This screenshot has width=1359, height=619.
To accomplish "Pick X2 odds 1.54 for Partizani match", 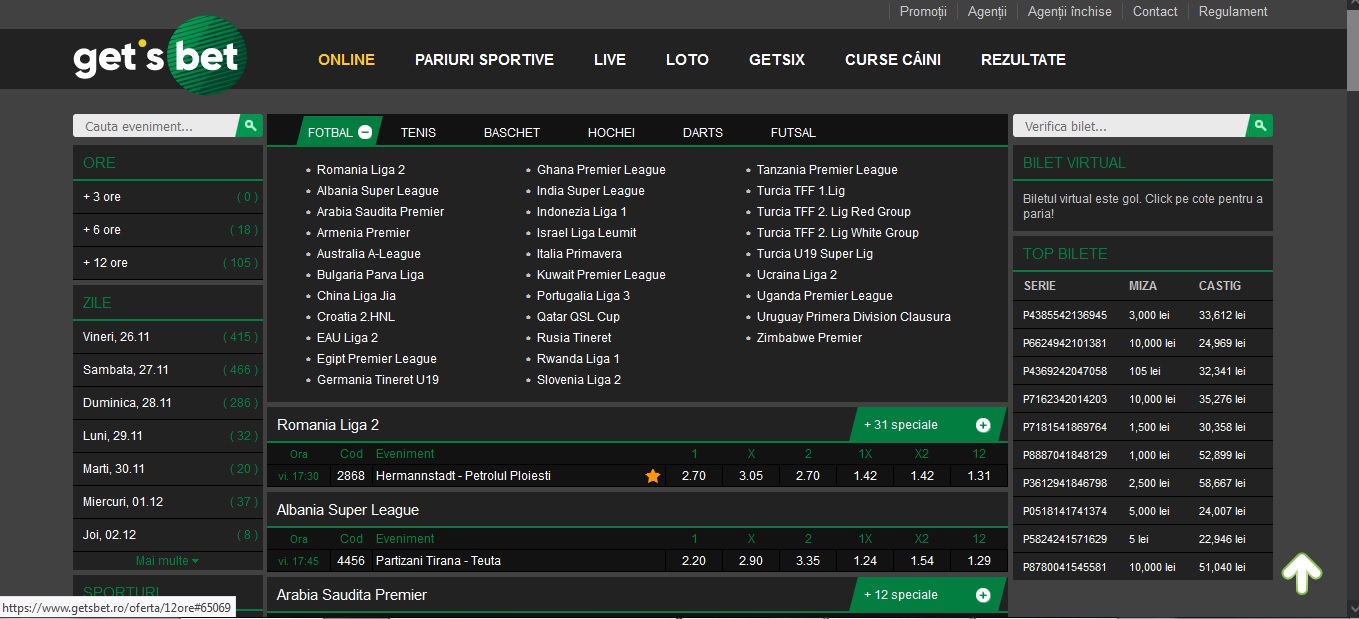I will 922,561.
